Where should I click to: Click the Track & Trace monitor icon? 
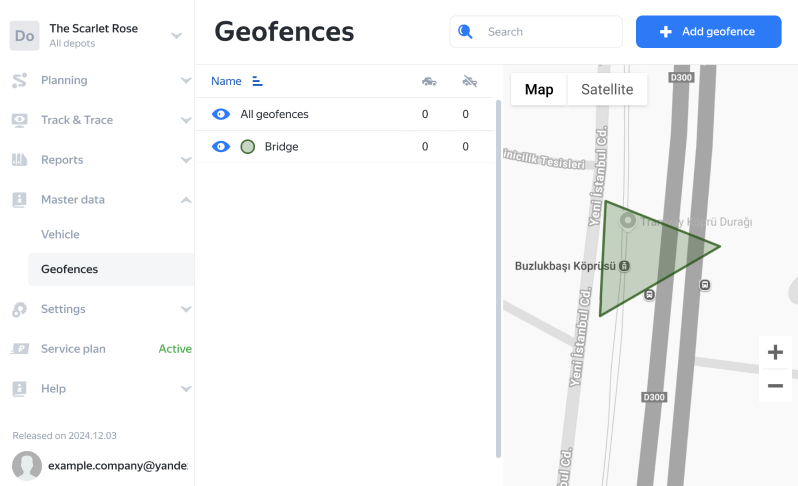19,120
